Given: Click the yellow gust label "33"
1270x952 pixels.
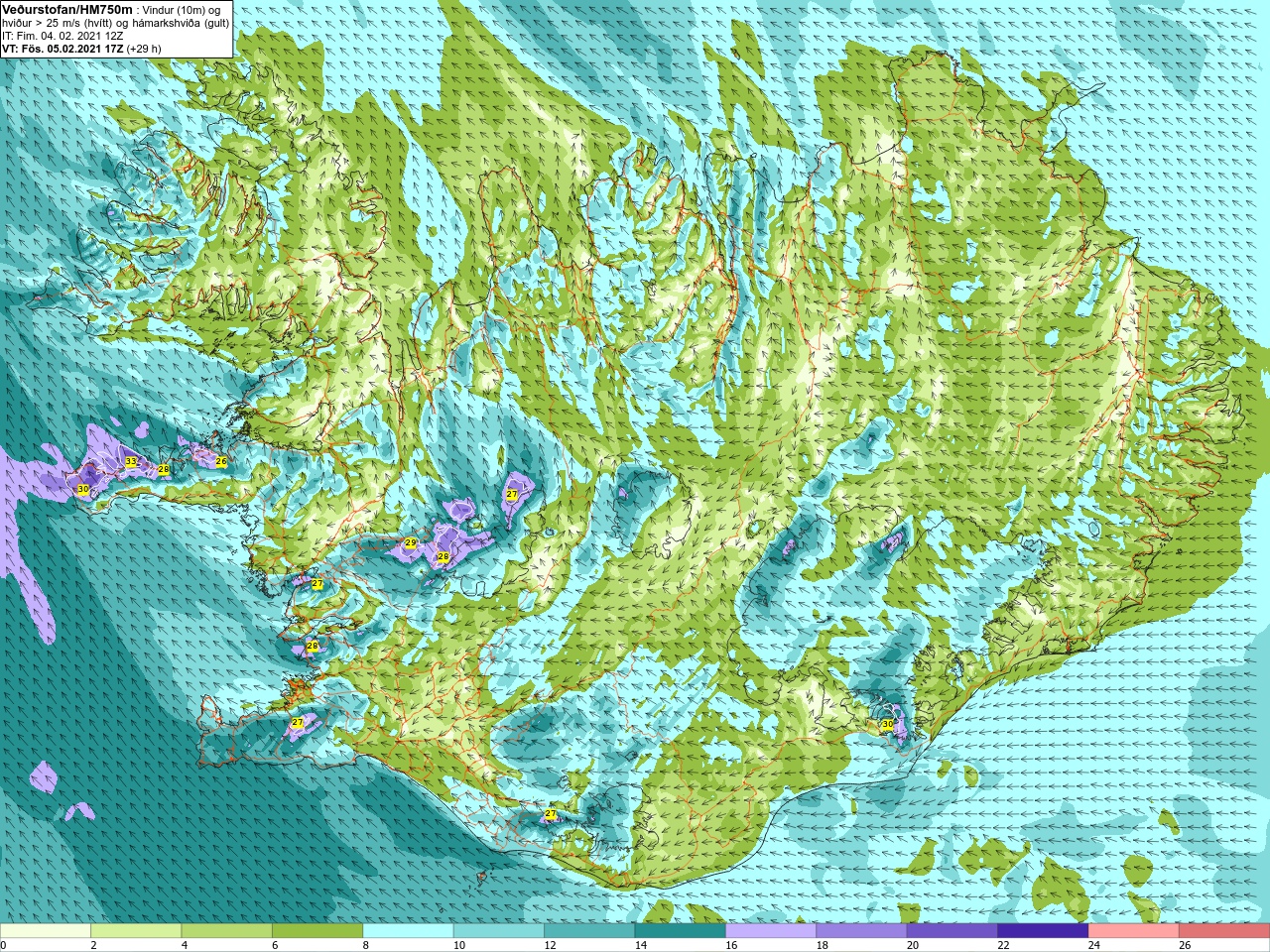Looking at the screenshot, I should click(131, 462).
